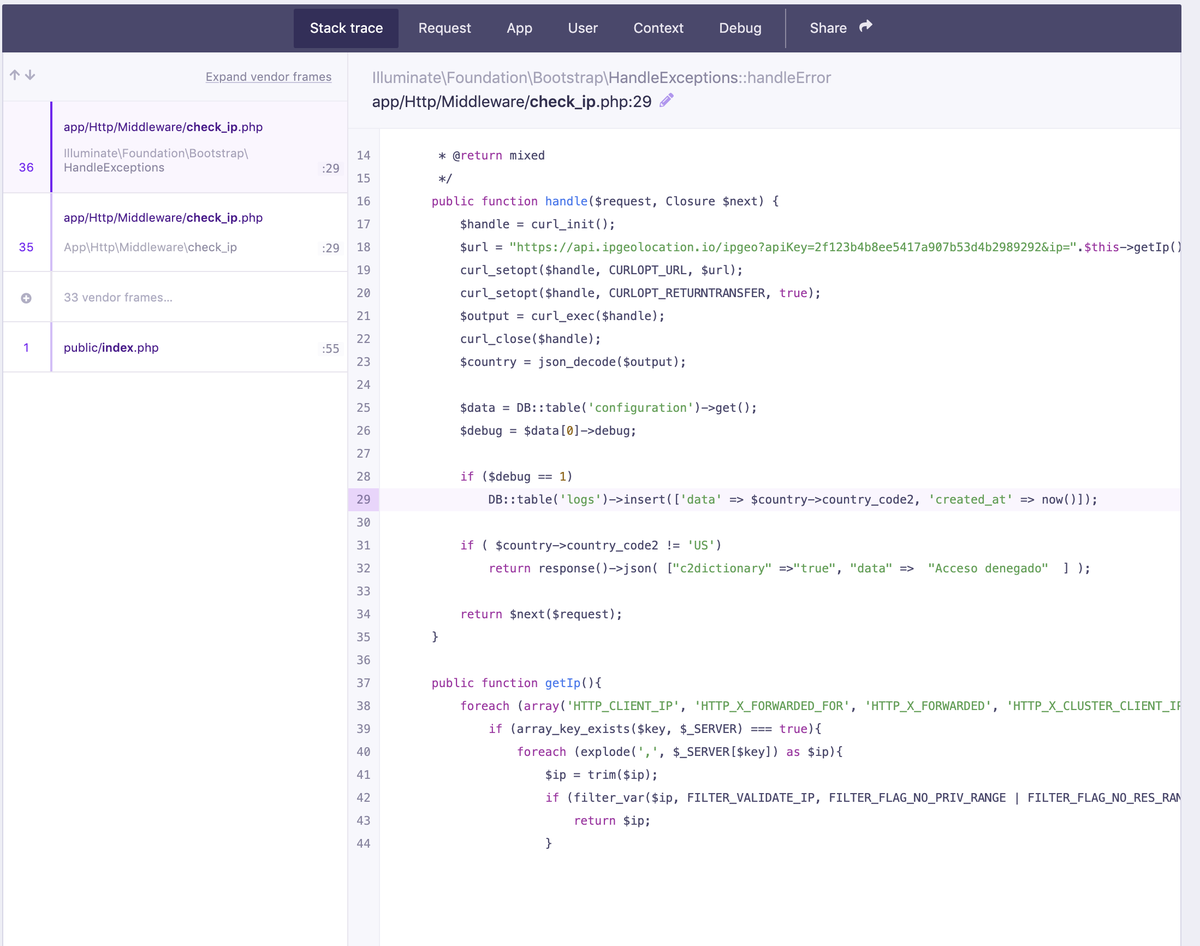
Task: Switch to the App tab
Action: pos(519,28)
